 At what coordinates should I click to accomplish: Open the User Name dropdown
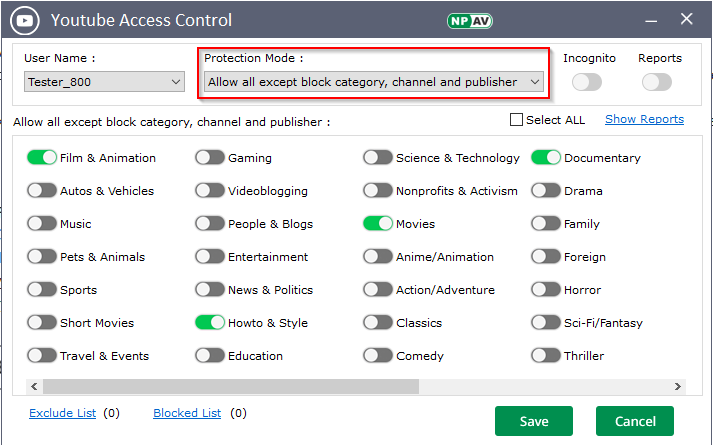click(x=104, y=82)
